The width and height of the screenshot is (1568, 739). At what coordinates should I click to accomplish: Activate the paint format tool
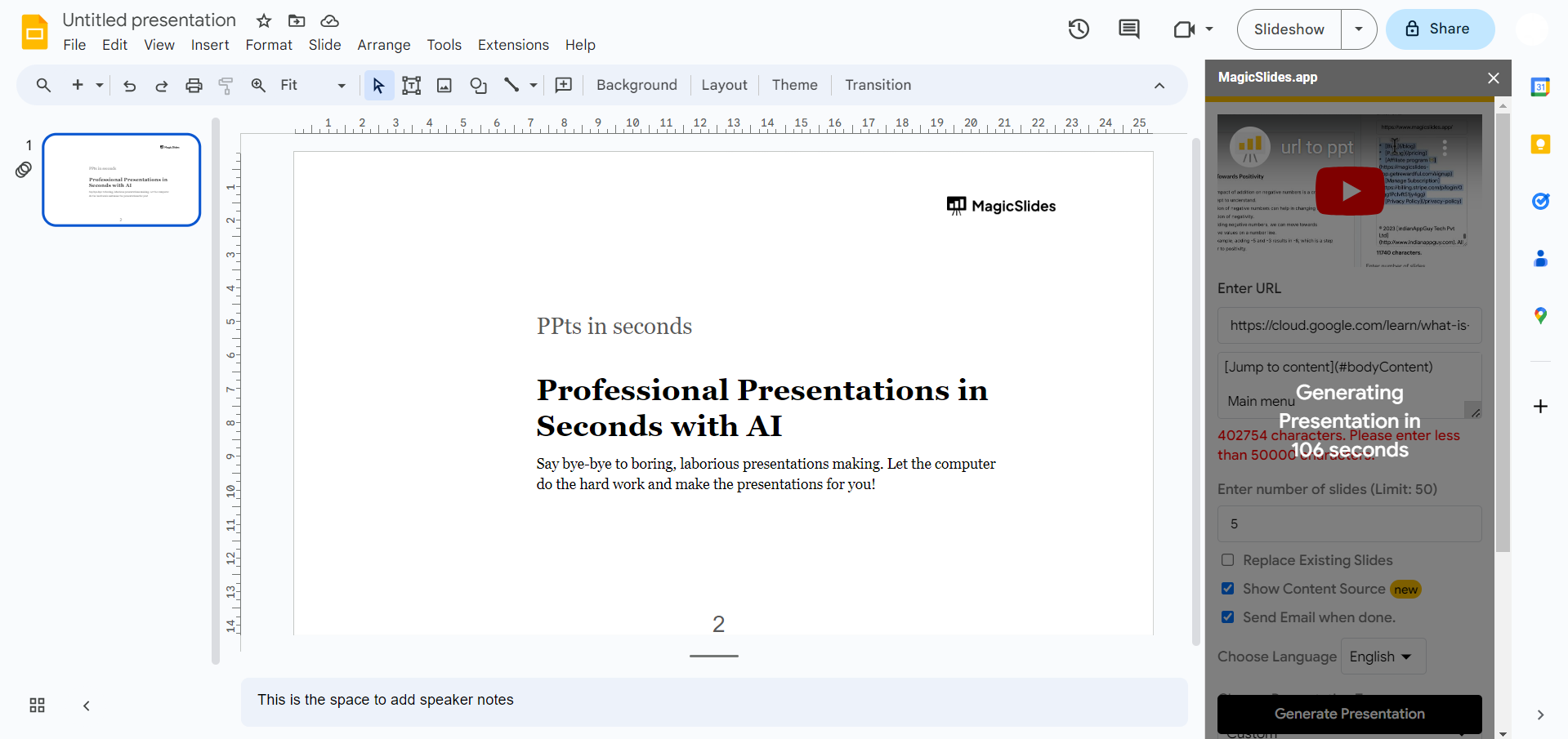pyautogui.click(x=226, y=85)
